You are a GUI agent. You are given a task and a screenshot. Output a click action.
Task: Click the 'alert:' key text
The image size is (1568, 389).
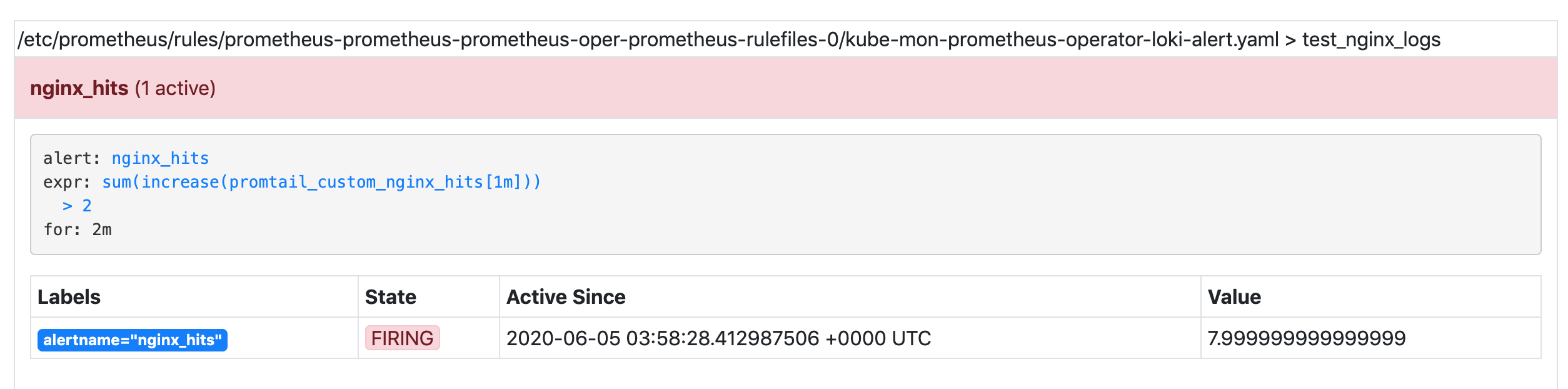tap(72, 158)
